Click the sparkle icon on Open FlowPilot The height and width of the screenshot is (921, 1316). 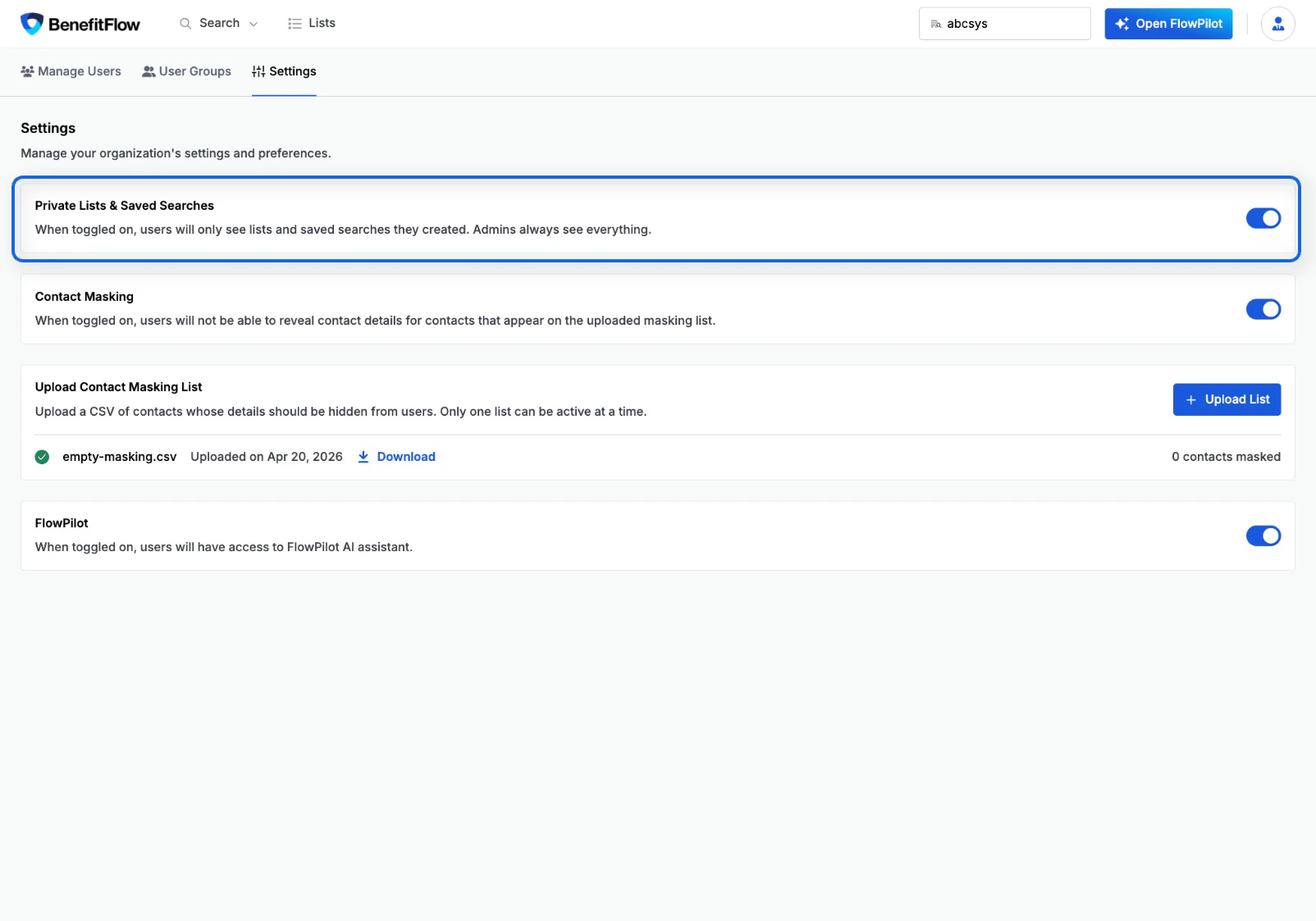[x=1122, y=24]
